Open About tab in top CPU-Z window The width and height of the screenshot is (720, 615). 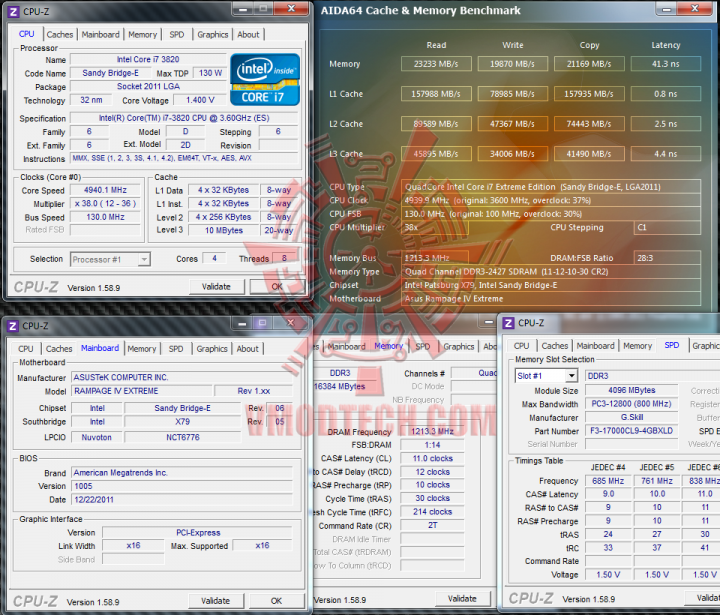pos(248,34)
